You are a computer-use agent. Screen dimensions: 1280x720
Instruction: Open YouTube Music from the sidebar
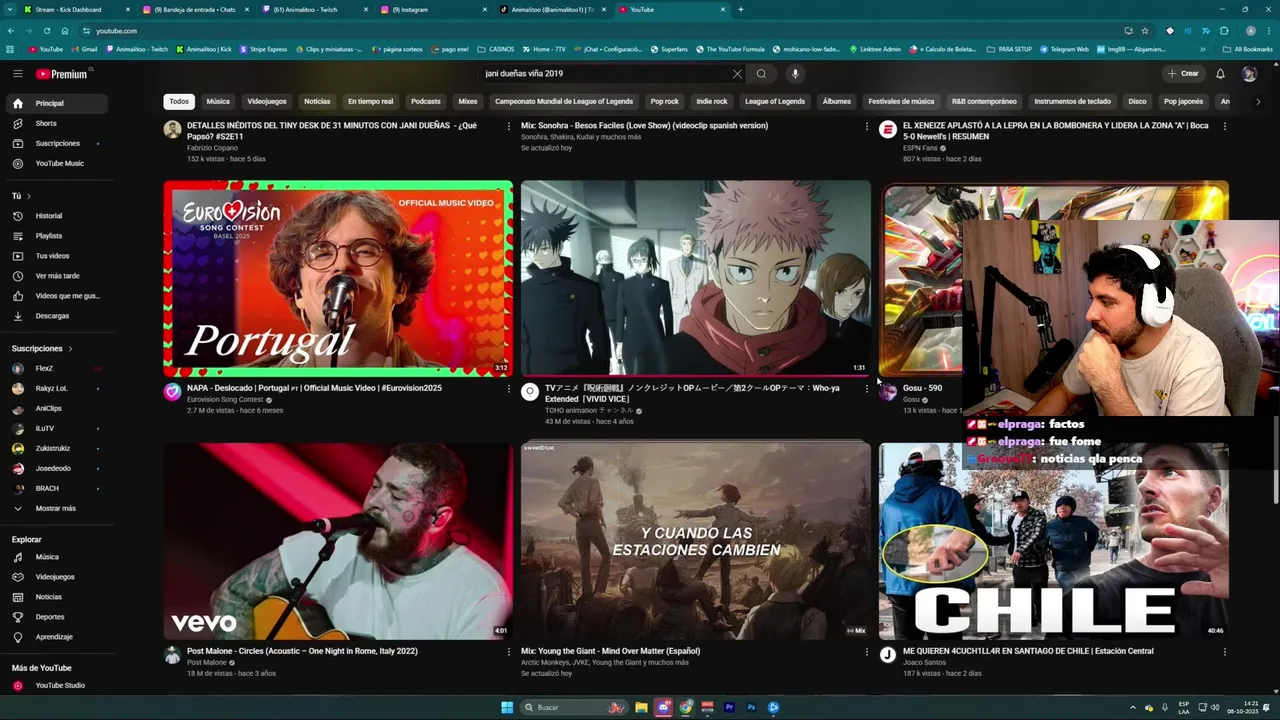point(55,163)
